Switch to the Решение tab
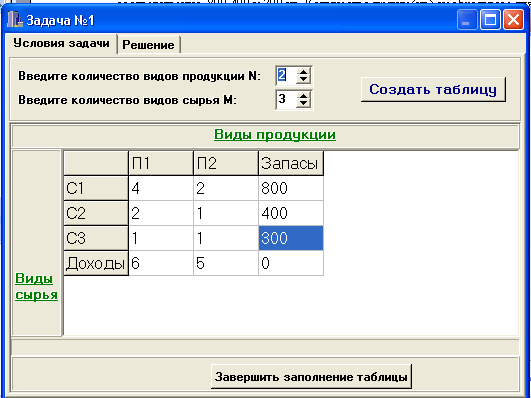Image resolution: width=531 pixels, height=398 pixels. (148, 45)
